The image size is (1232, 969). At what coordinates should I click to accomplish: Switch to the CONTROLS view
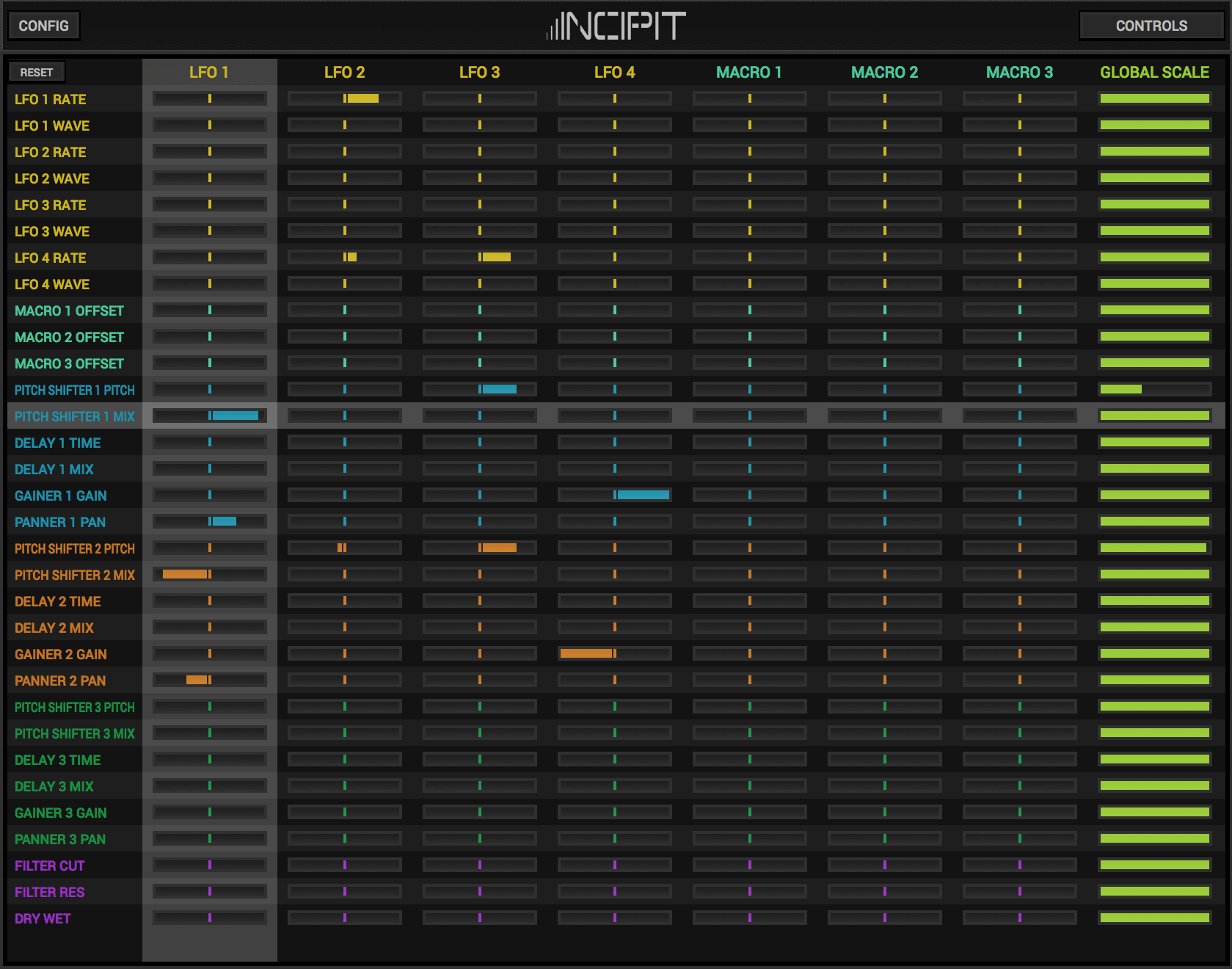(1151, 25)
